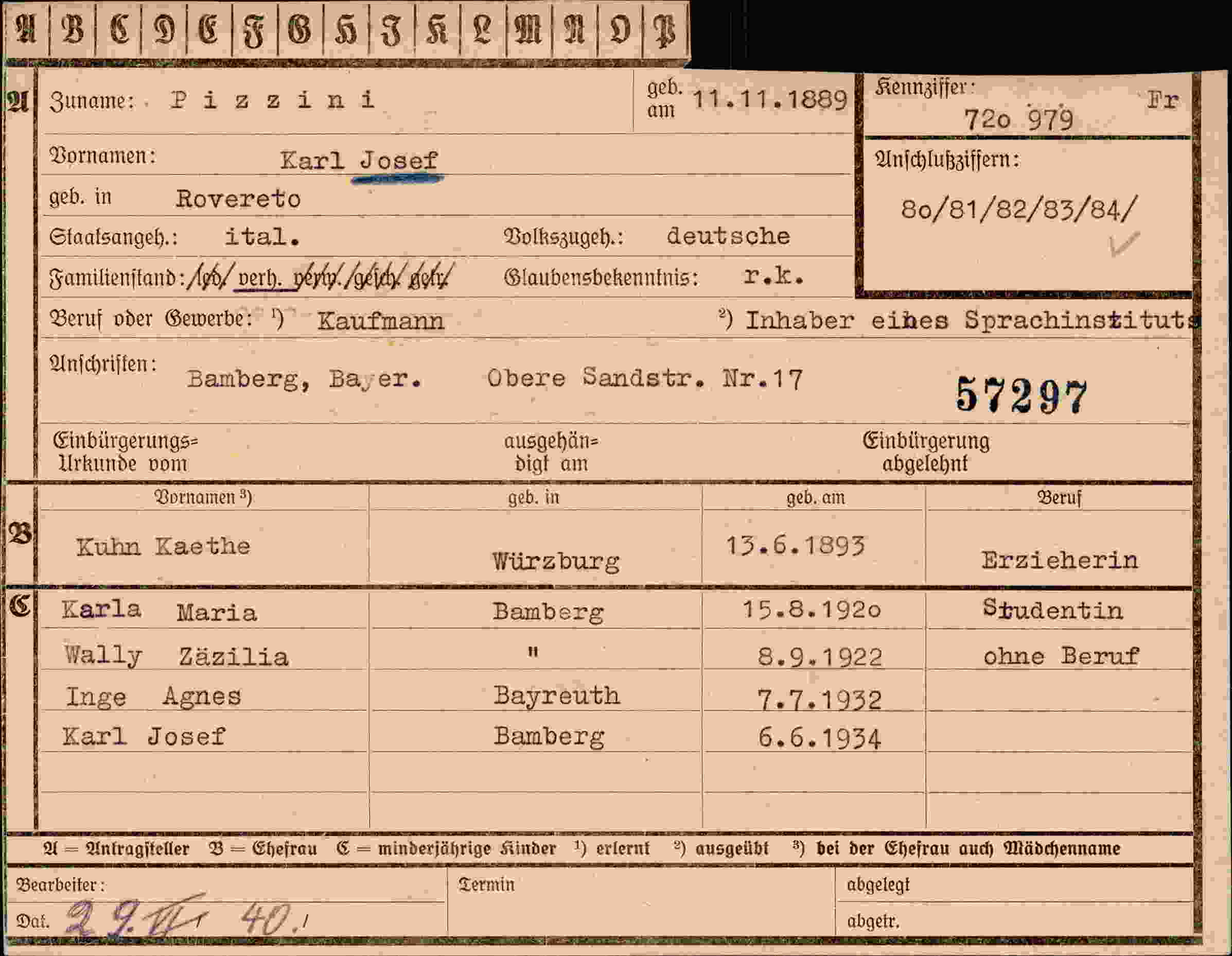Click the "Fr" mark beside Kennziffer
The height and width of the screenshot is (956, 1232).
click(x=1162, y=100)
